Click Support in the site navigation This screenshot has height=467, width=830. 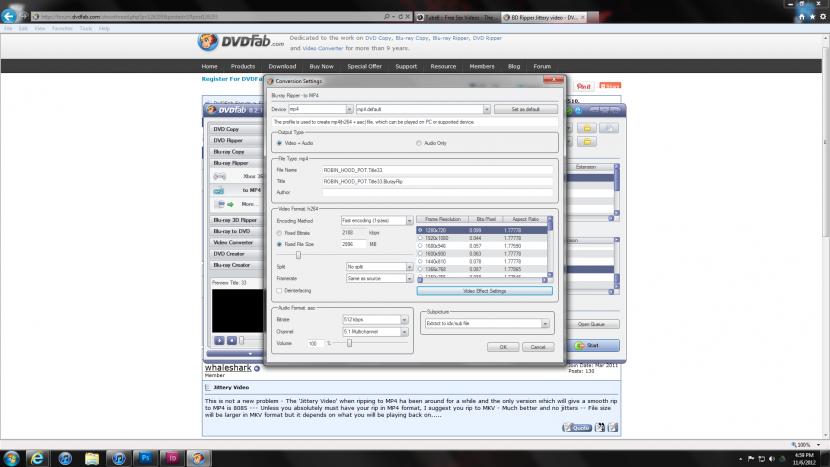coord(405,67)
